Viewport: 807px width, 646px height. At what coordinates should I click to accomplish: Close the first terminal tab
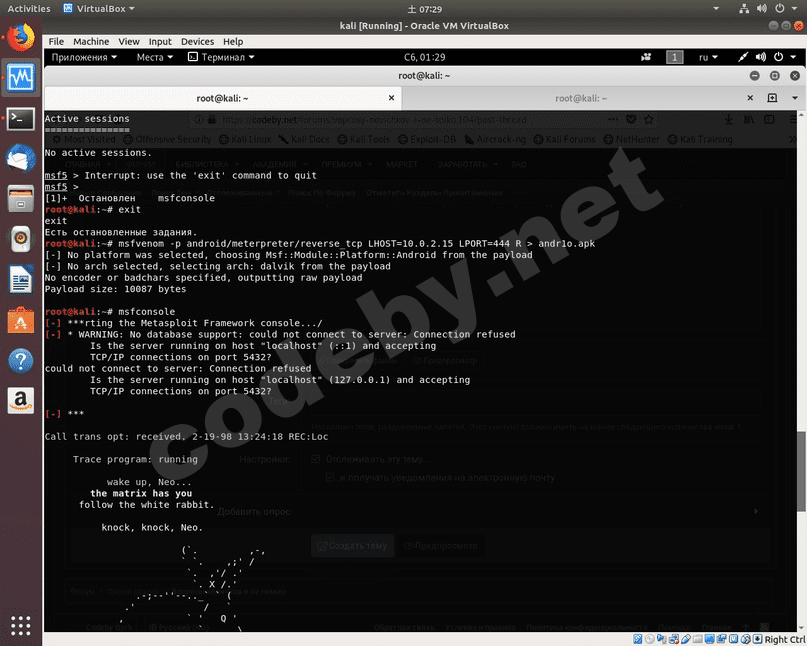tap(391, 98)
